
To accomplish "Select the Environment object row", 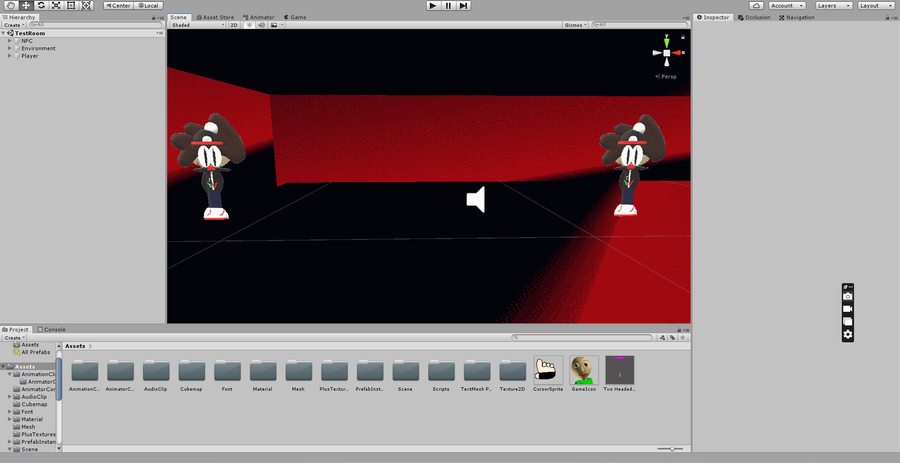I will [83, 48].
